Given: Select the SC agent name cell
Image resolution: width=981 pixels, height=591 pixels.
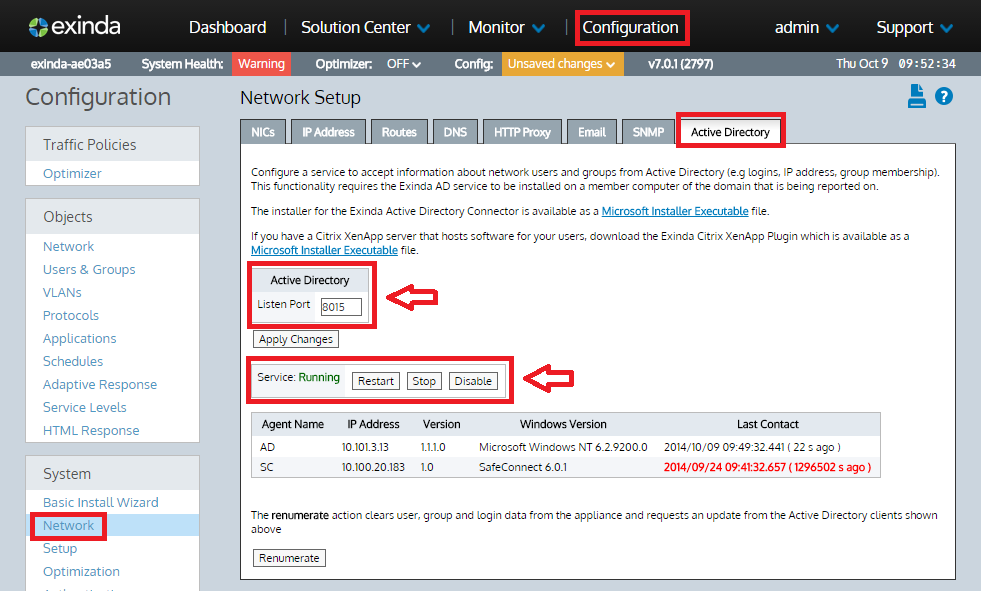Looking at the screenshot, I should (267, 467).
